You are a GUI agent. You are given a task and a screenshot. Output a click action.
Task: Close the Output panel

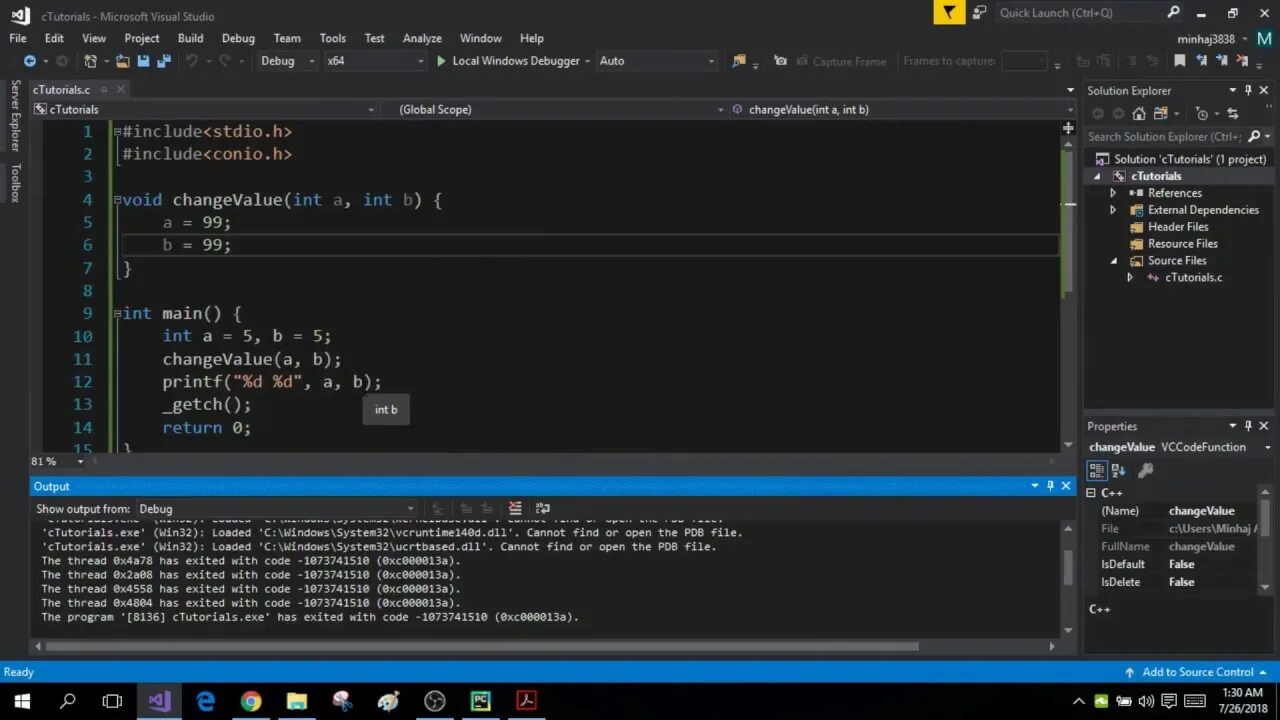[x=1066, y=486]
